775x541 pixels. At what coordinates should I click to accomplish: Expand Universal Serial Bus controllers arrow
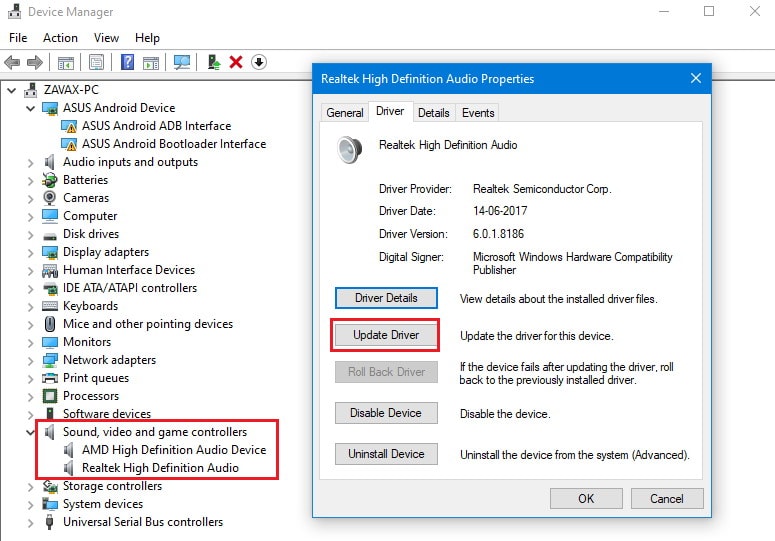[31, 523]
